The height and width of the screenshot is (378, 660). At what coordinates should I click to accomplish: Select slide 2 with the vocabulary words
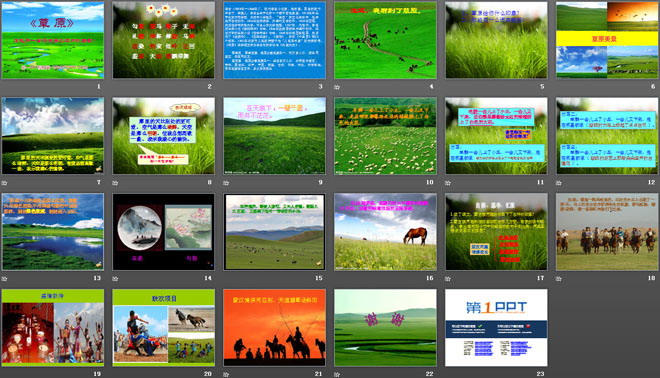pos(164,40)
